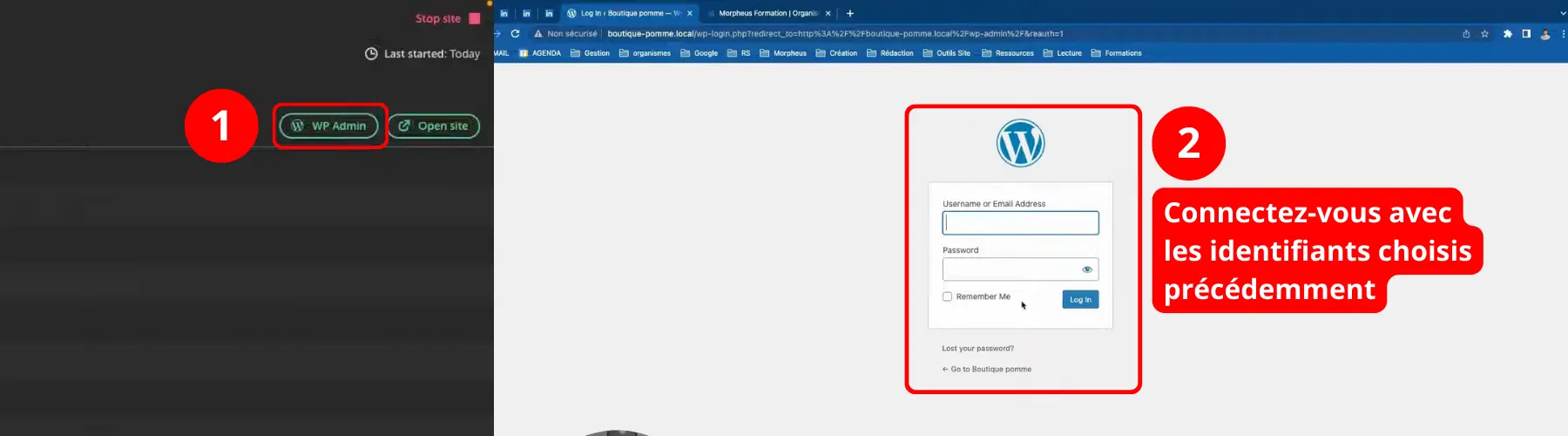Click the WordPress logo above login form
Viewport: 1568px width, 436px height.
(x=1020, y=143)
